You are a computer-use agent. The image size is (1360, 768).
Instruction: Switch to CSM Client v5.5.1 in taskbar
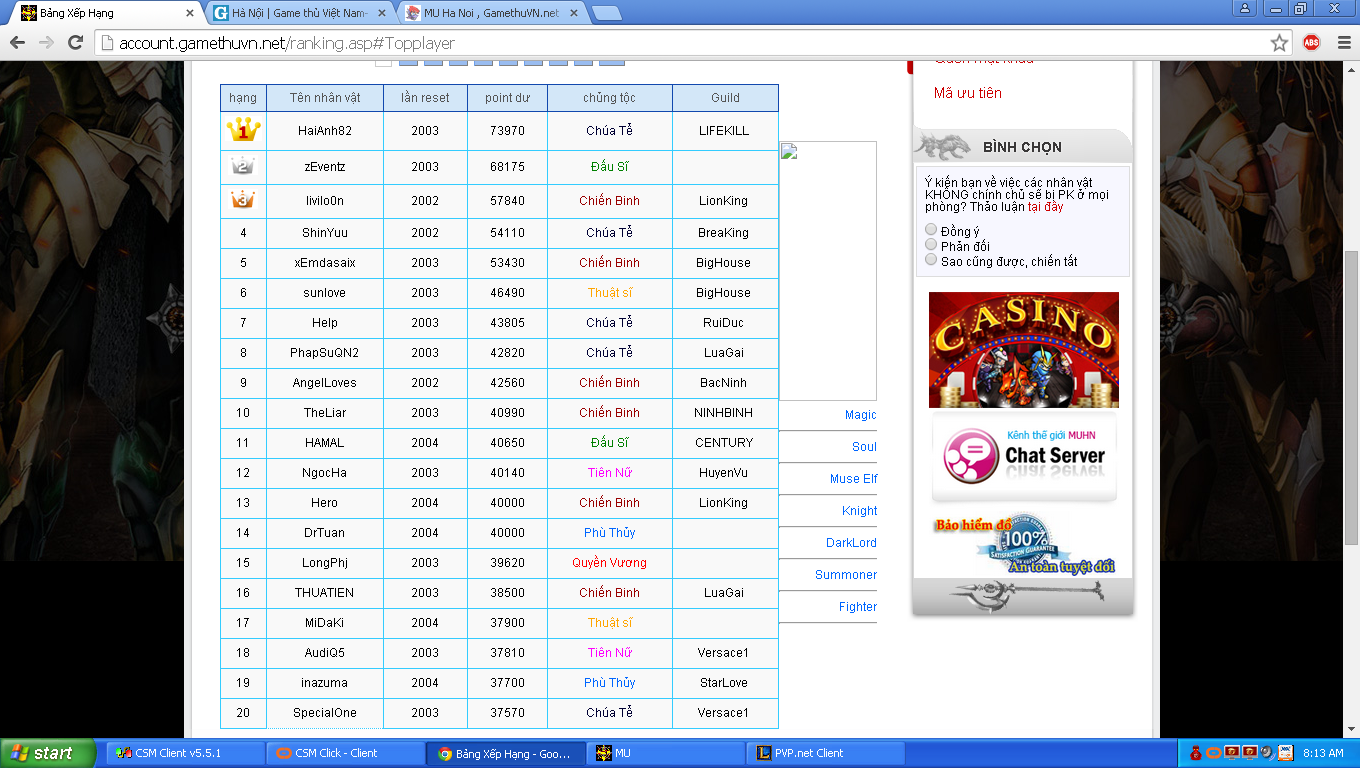(185, 753)
